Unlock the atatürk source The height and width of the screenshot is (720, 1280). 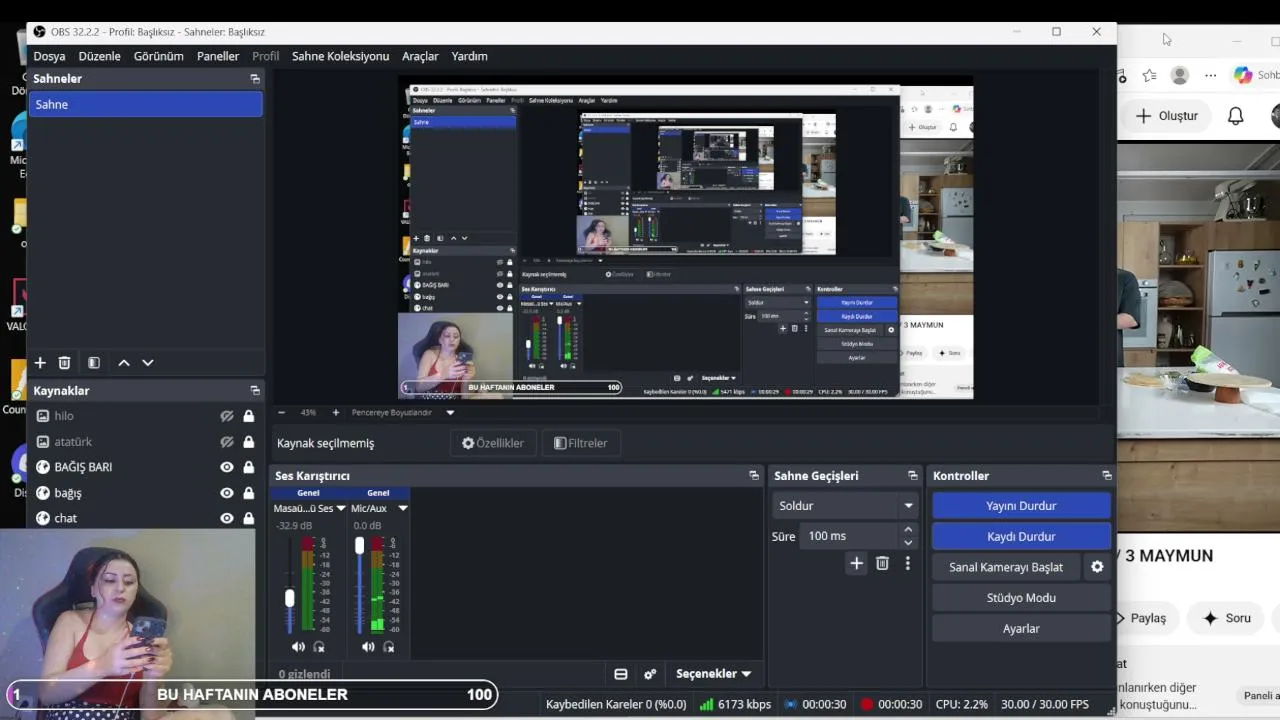pyautogui.click(x=248, y=442)
